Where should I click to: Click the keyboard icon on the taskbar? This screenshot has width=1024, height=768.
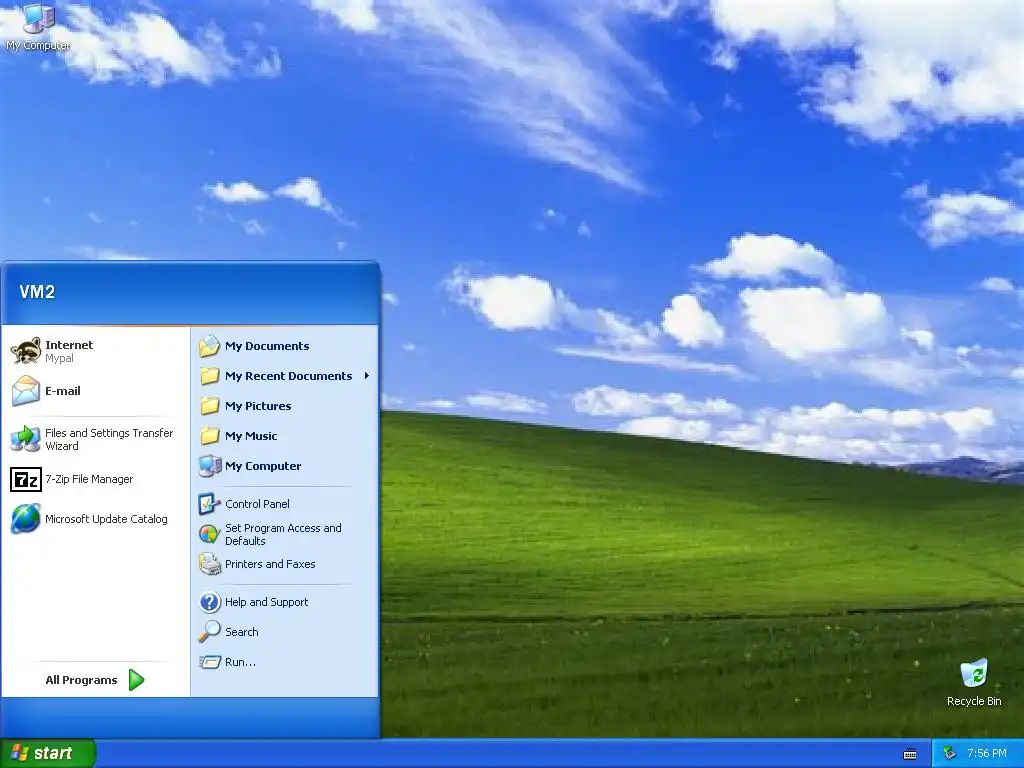point(910,754)
